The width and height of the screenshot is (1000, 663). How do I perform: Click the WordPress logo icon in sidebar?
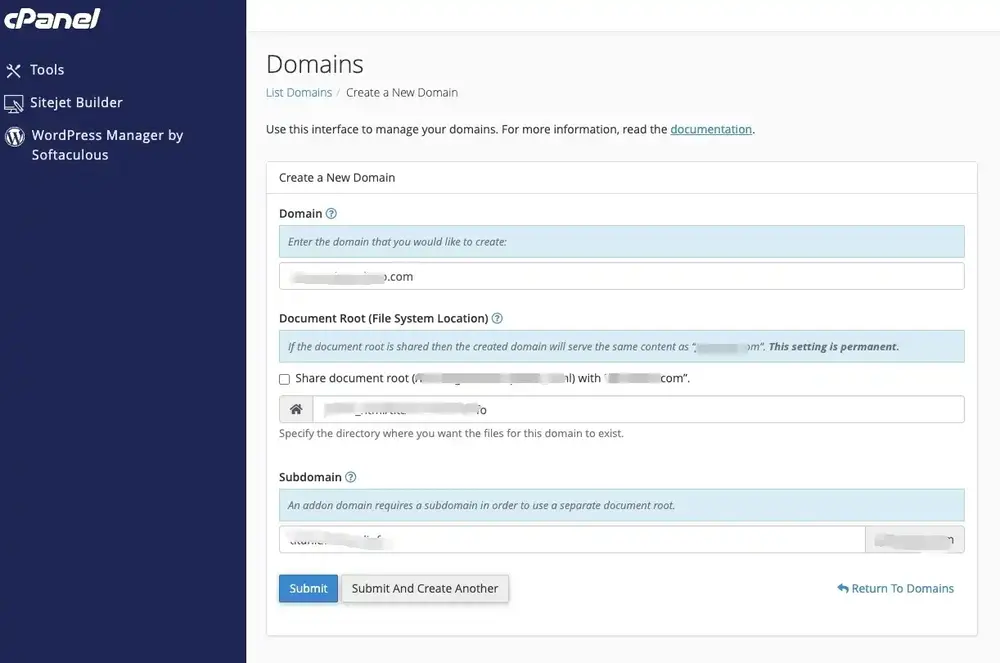15,136
